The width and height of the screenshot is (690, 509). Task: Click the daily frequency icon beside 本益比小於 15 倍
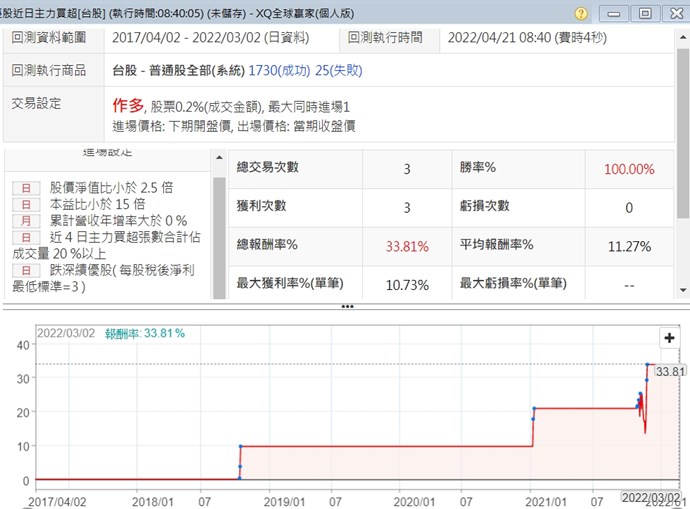coord(25,204)
